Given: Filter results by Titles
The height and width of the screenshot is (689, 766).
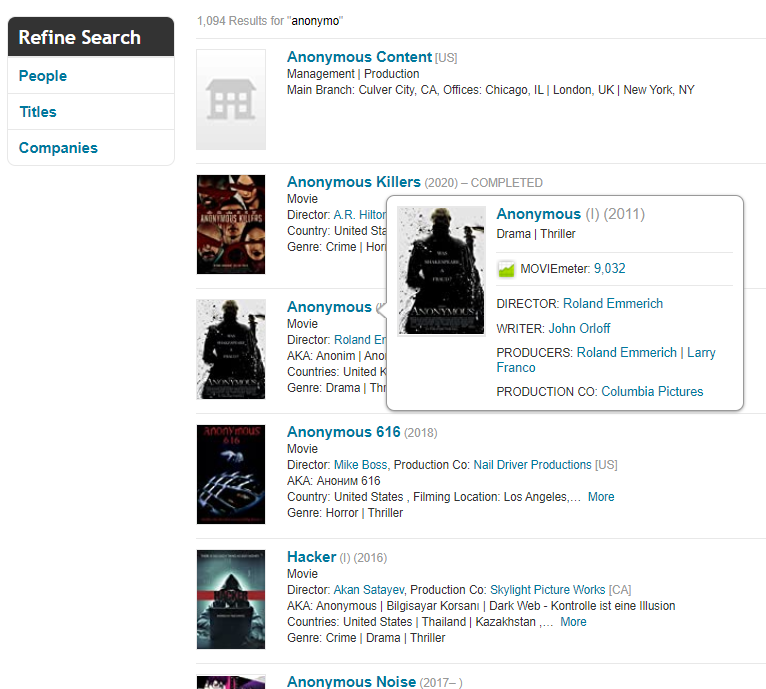Looking at the screenshot, I should click(38, 112).
